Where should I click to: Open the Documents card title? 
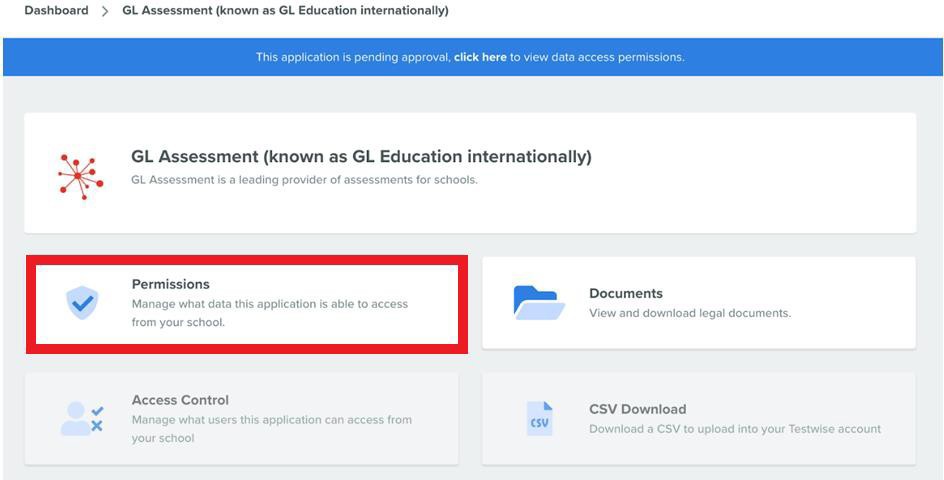(x=626, y=293)
